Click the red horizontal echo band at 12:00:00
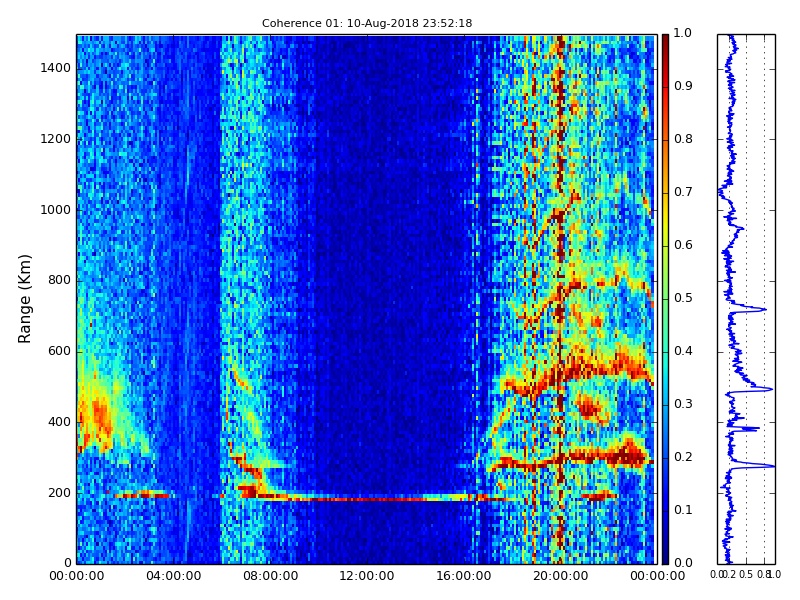Screen dimensions: 800x600 [x=367, y=499]
